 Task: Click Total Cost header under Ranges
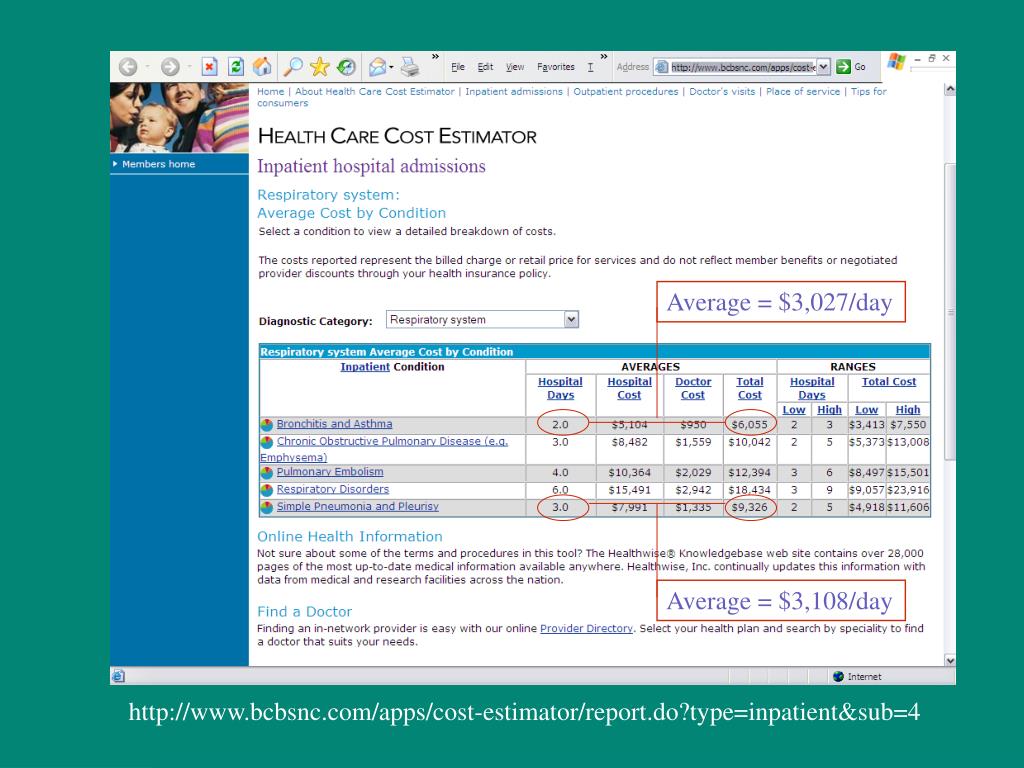tap(889, 381)
